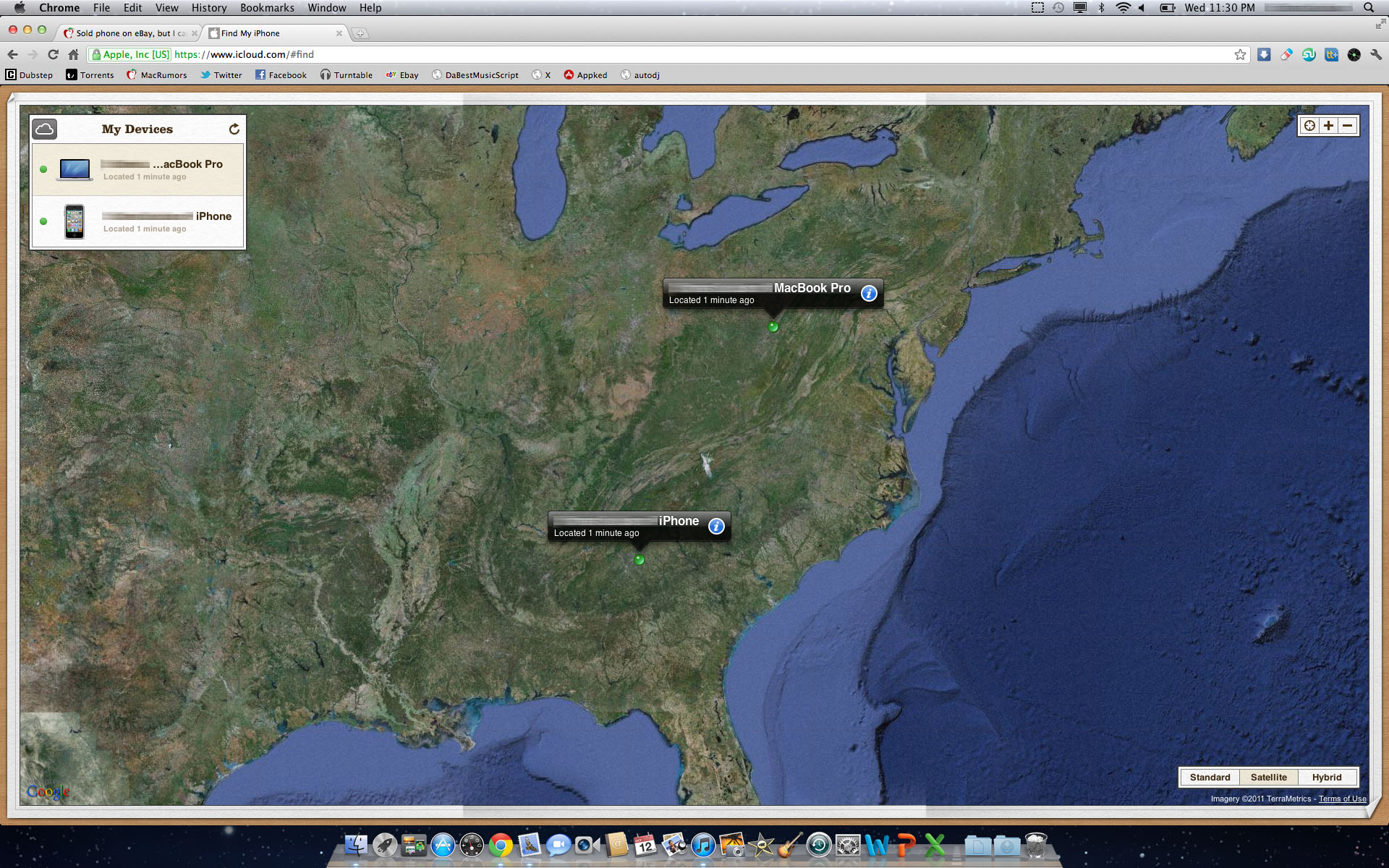1389x868 pixels.
Task: Select the Find My iPhone tab
Action: (275, 33)
